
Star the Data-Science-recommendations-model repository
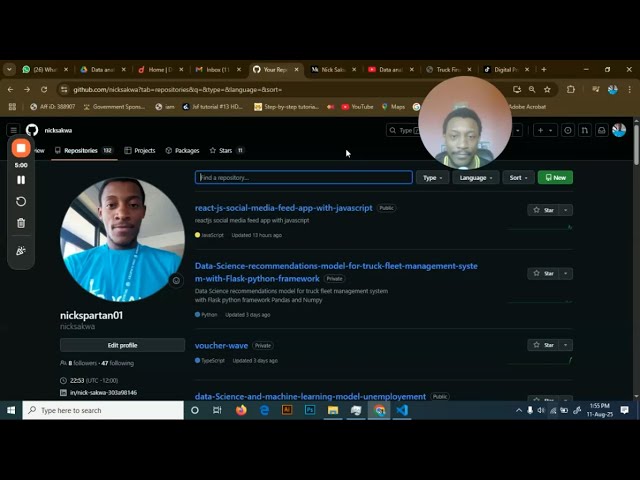(543, 273)
